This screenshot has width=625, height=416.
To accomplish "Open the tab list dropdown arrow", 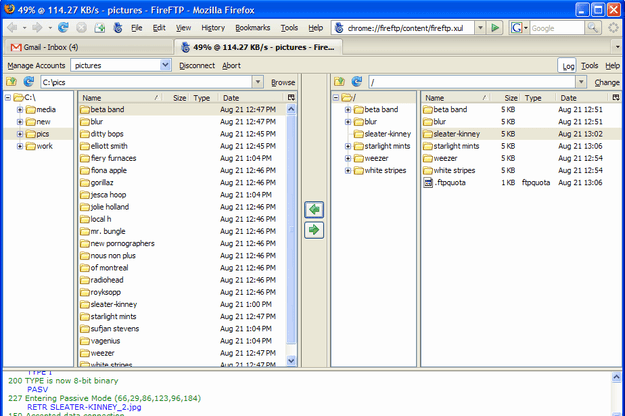I will pos(617,47).
